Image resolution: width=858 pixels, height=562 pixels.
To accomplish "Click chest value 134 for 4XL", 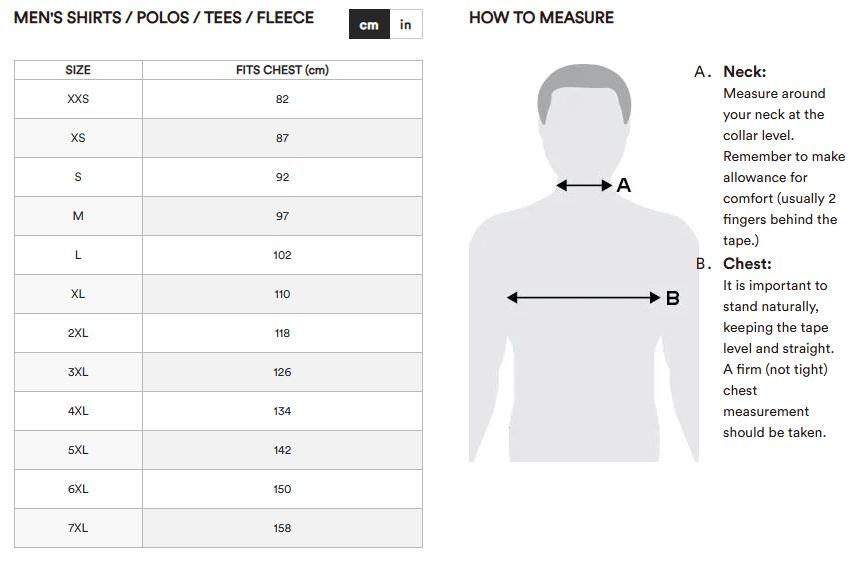I will point(282,411).
